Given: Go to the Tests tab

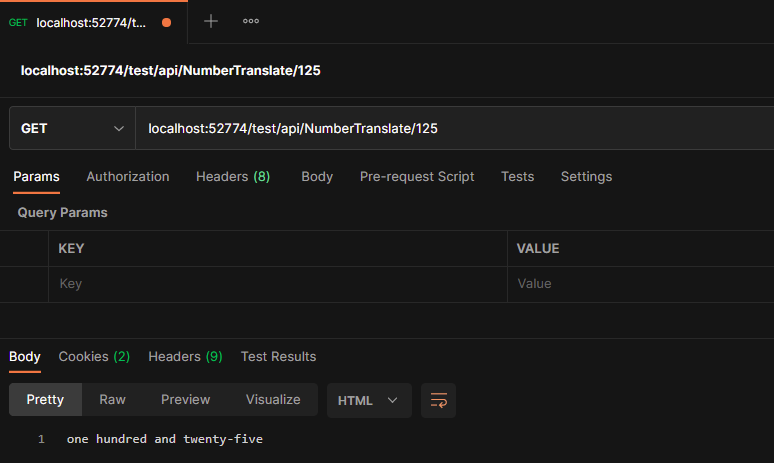Looking at the screenshot, I should 517,176.
